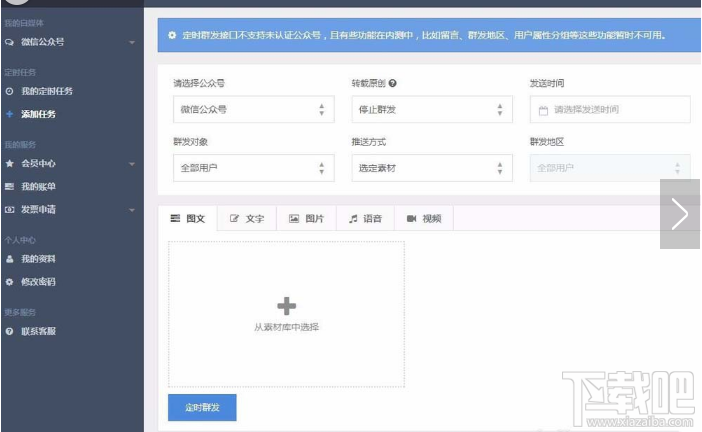
Task: Open 修改密码 in sidebar
Action: 39,282
